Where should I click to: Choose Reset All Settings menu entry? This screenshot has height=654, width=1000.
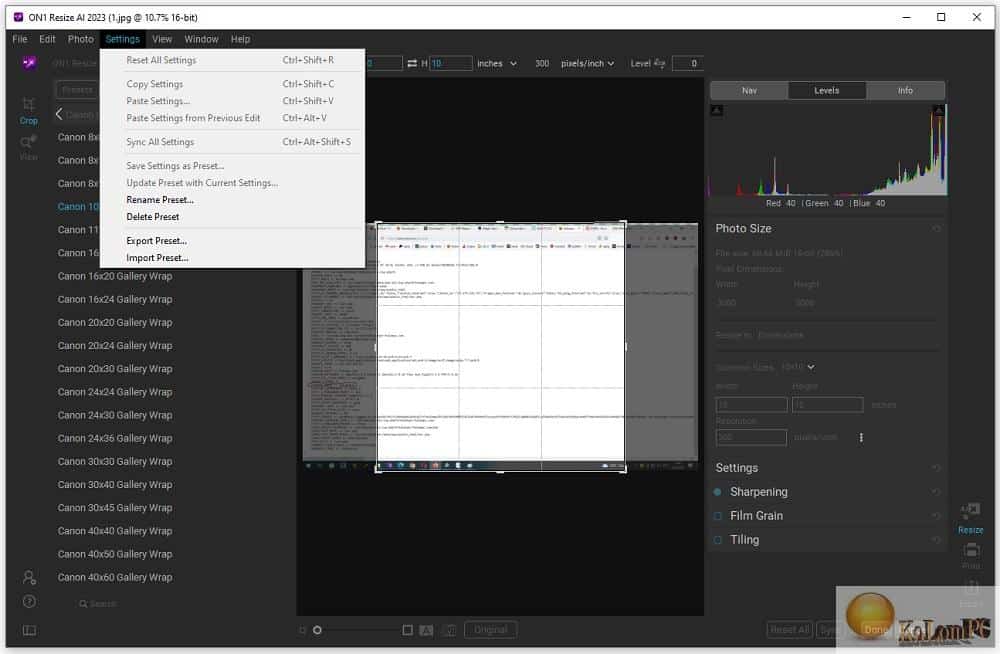coord(233,60)
